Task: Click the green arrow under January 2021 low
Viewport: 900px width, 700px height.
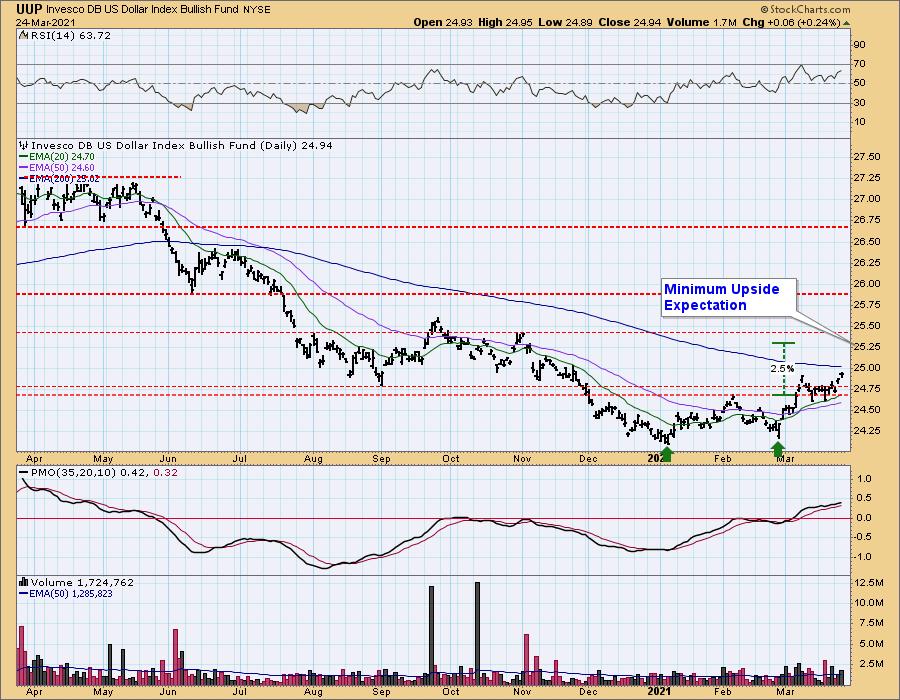Action: (667, 453)
